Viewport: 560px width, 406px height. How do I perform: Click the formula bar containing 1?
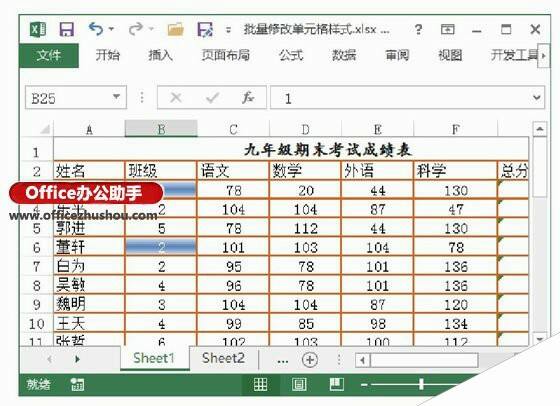point(400,97)
